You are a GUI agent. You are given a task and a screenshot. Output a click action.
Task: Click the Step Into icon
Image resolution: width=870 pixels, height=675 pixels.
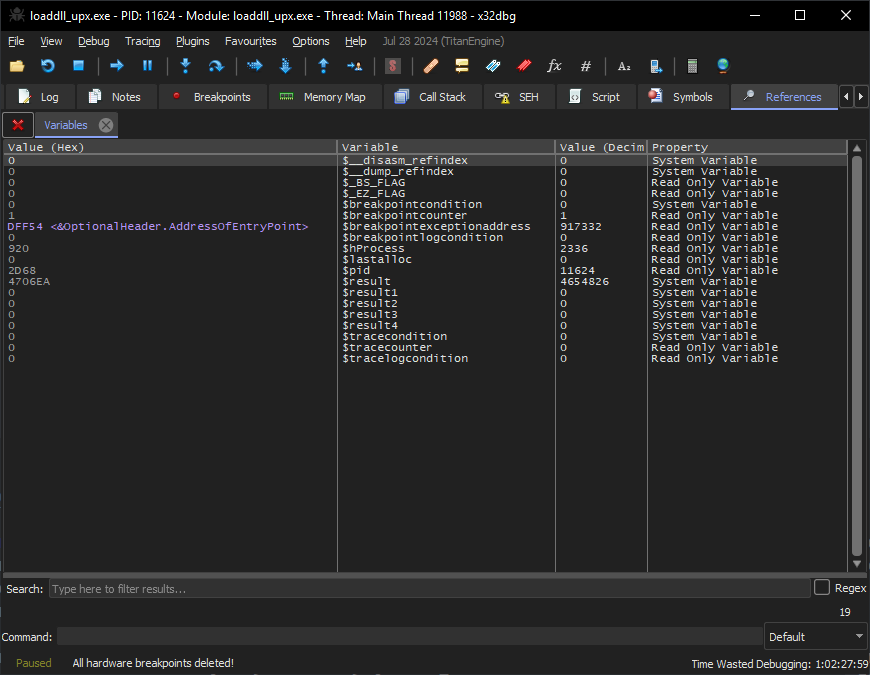(x=185, y=66)
